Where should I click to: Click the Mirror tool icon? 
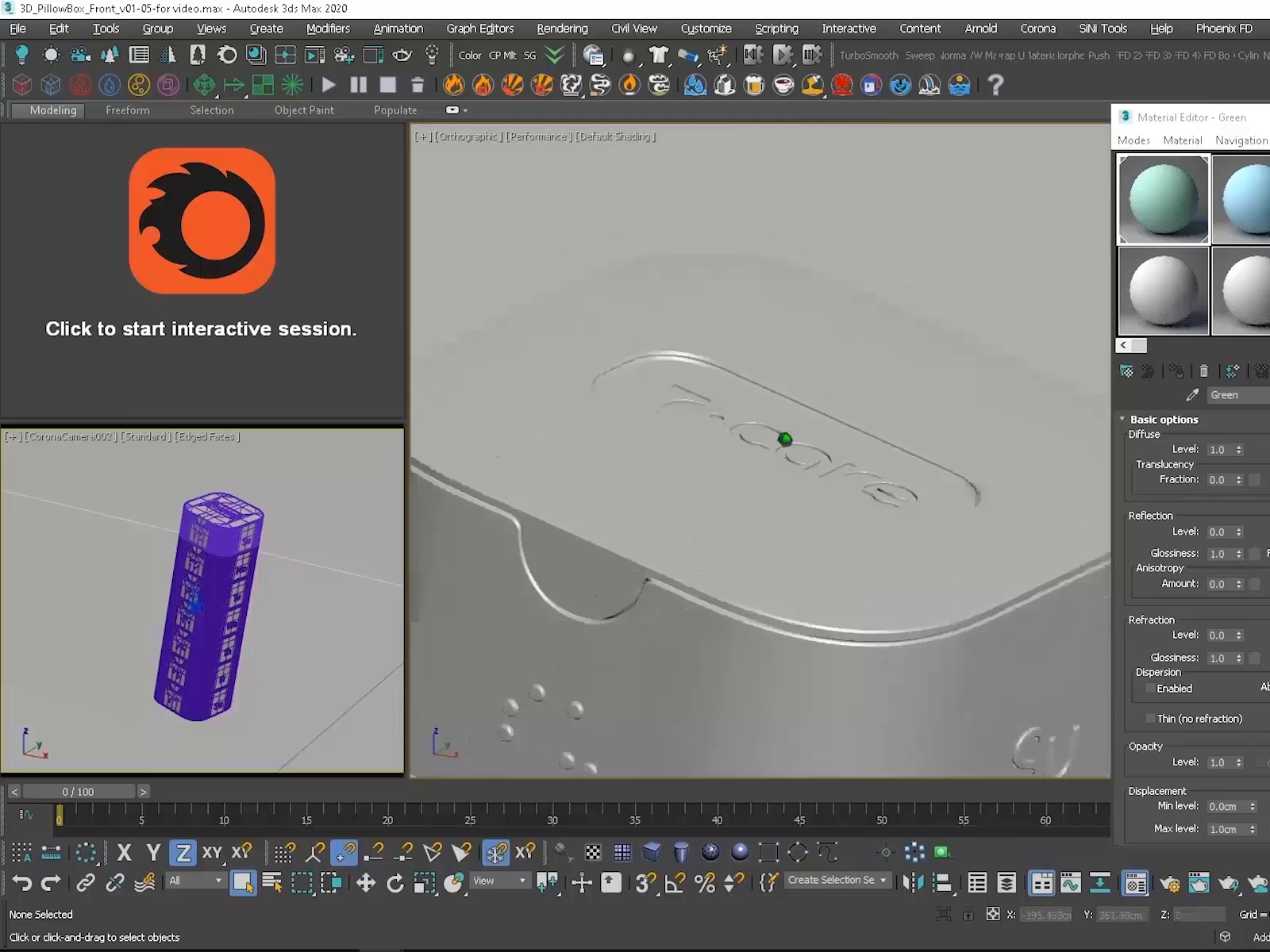[913, 882]
